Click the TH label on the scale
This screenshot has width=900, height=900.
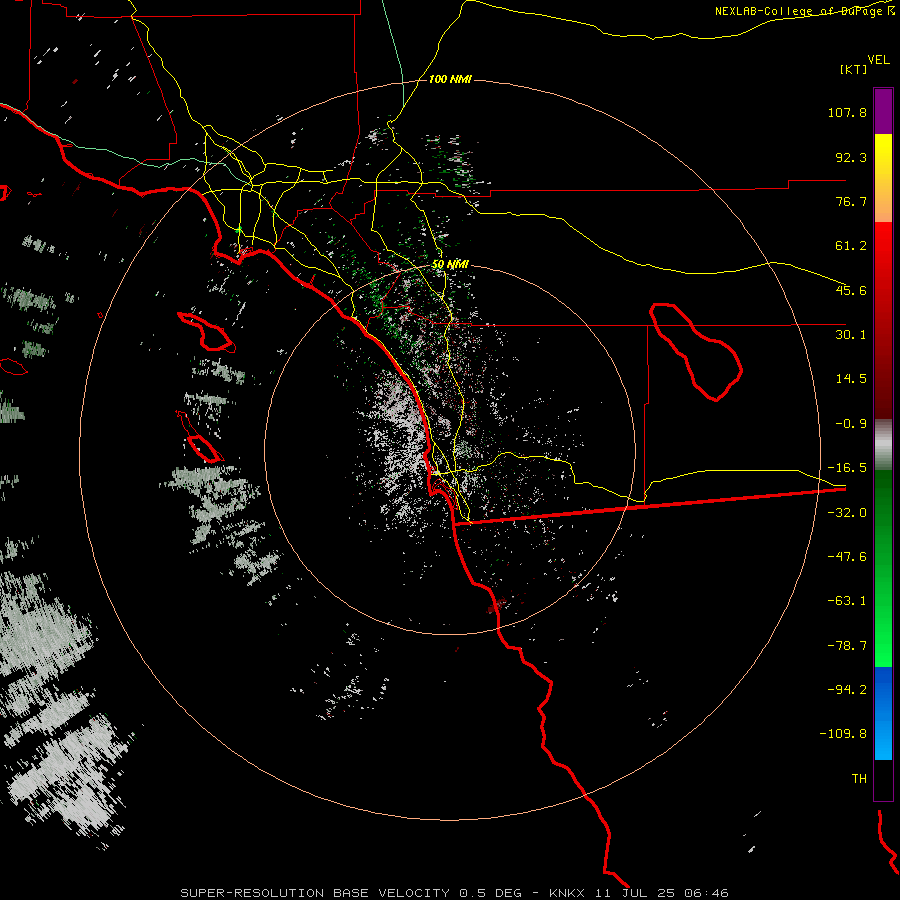click(859, 779)
